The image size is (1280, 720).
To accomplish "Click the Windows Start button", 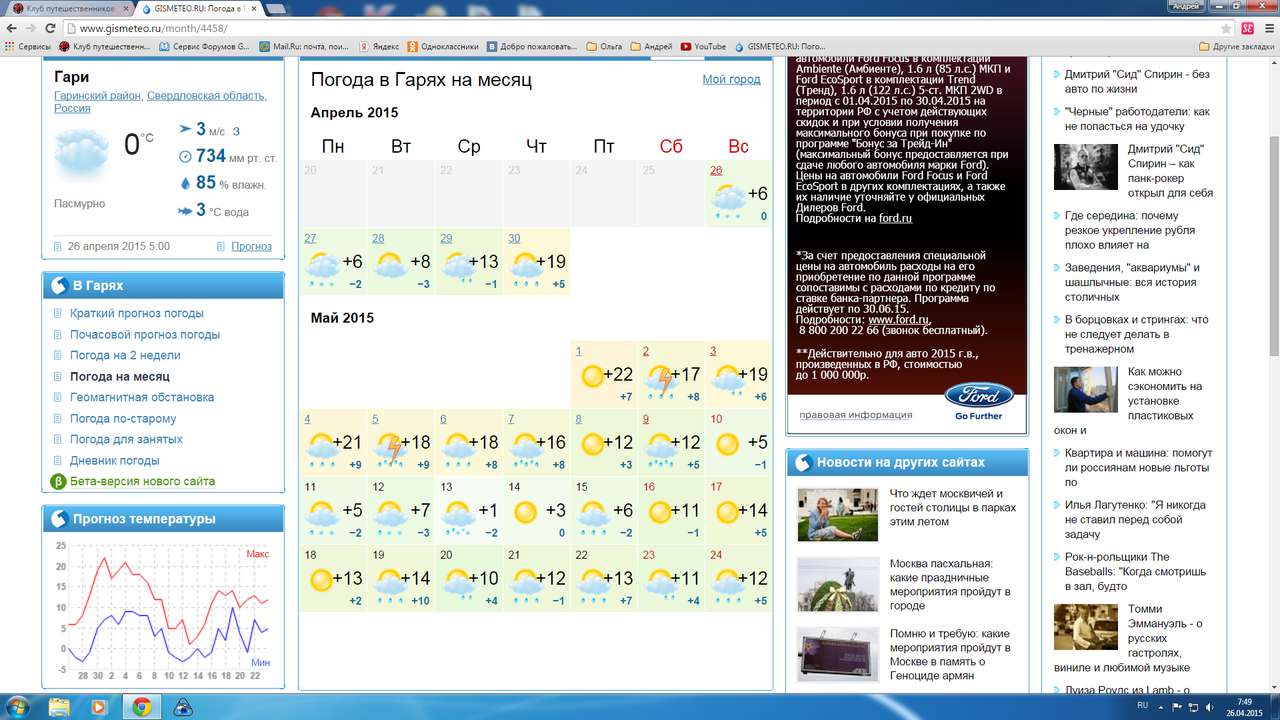I will (17, 706).
